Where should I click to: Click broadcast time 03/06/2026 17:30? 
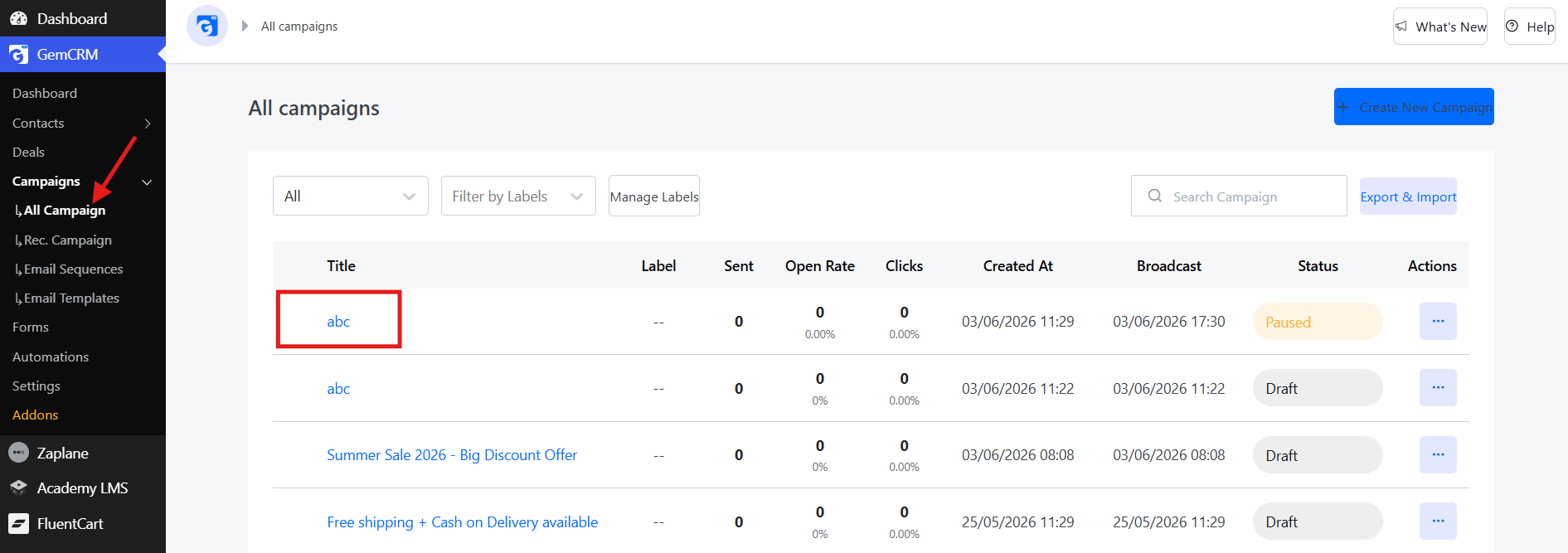1169,322
